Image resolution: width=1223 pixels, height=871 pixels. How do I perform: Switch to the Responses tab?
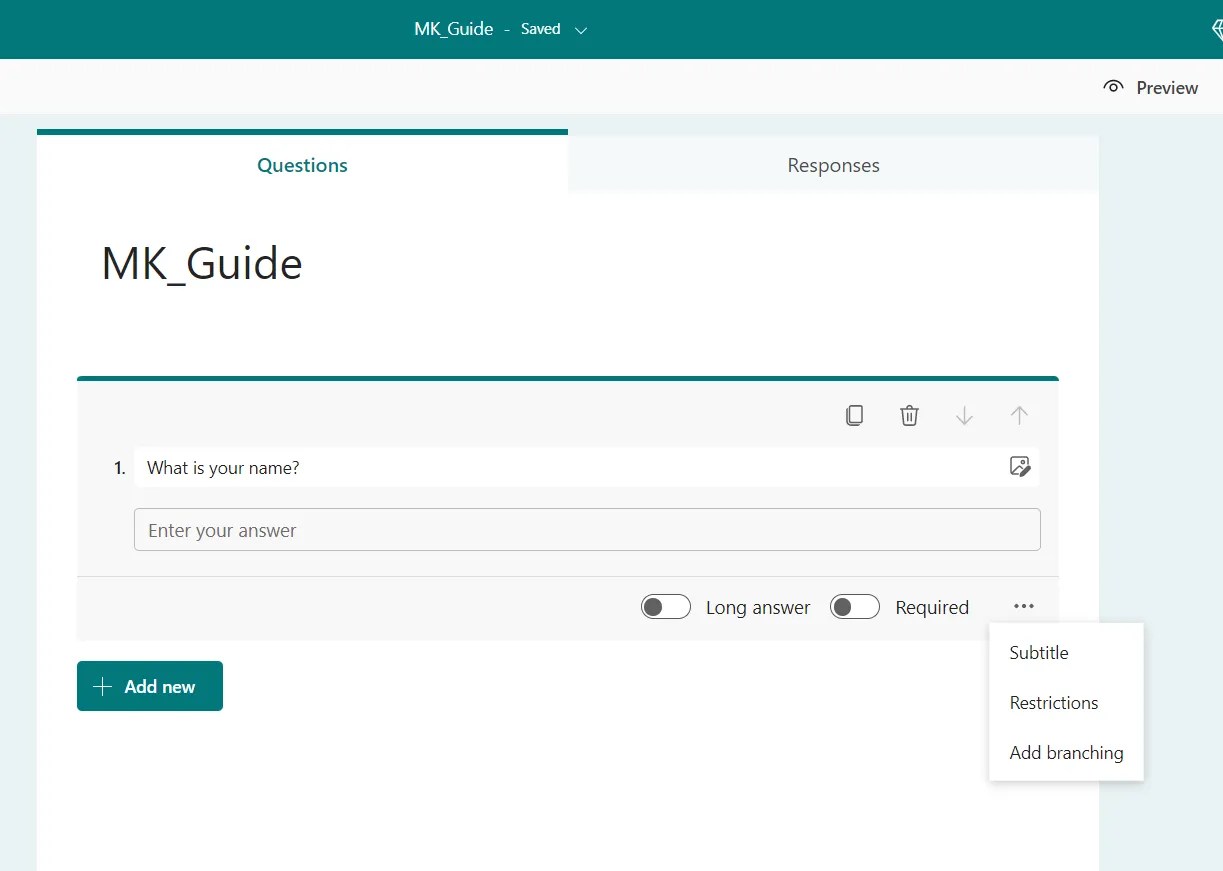833,165
